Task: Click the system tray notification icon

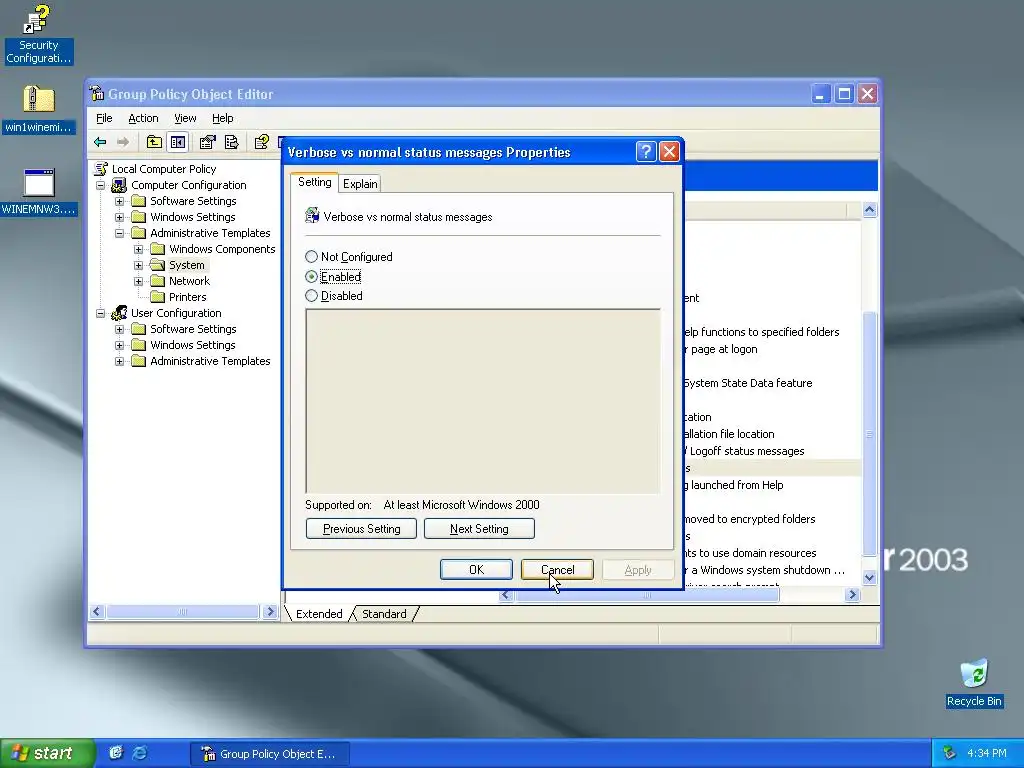Action: 950,753
